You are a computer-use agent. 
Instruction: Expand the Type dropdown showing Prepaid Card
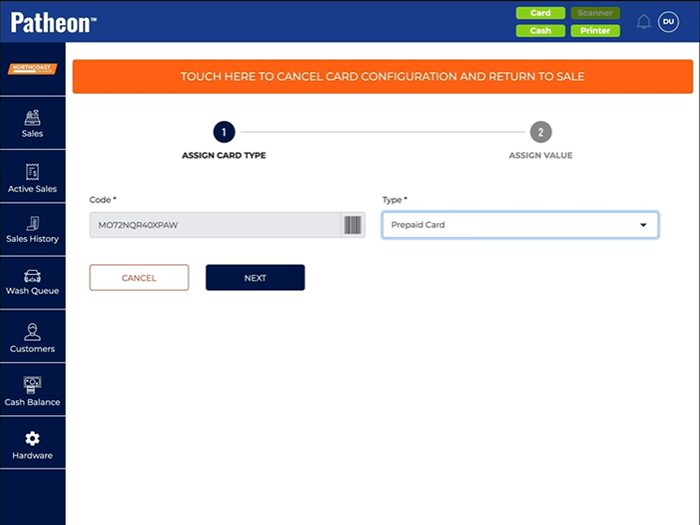pos(520,225)
